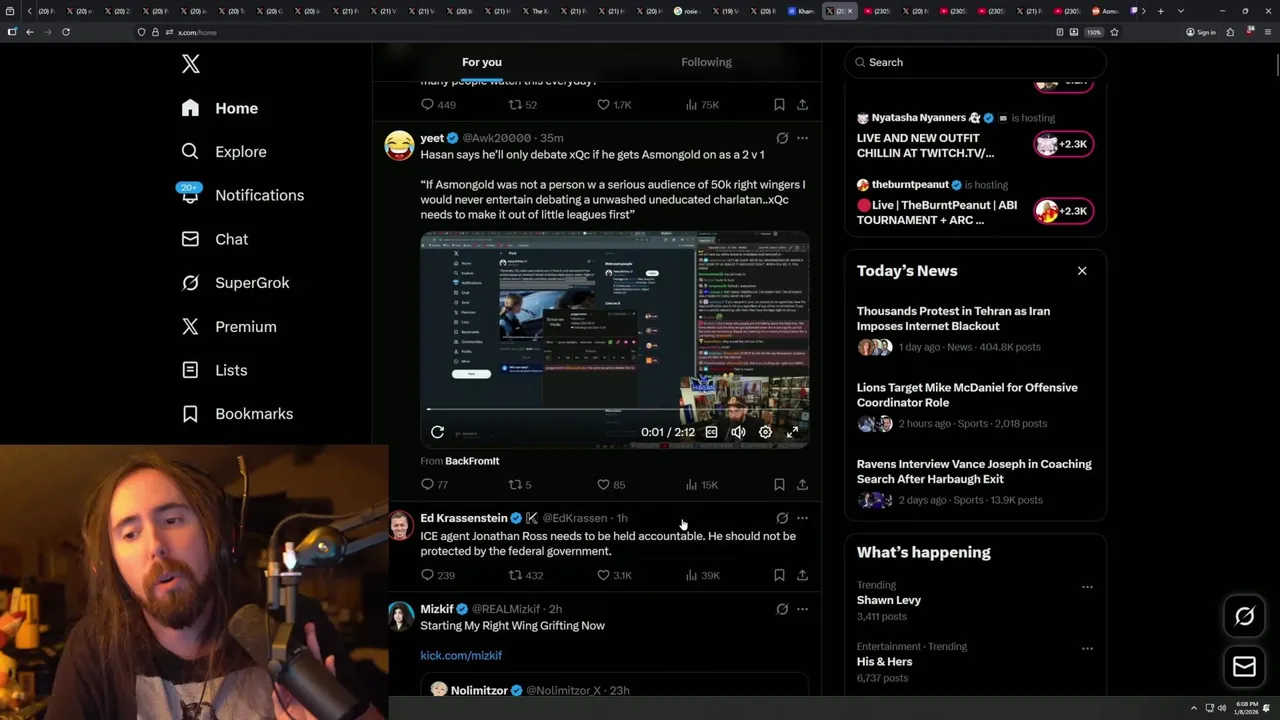Open more options on Ed Krassenstein's post
The image size is (1280, 720).
[x=802, y=518]
